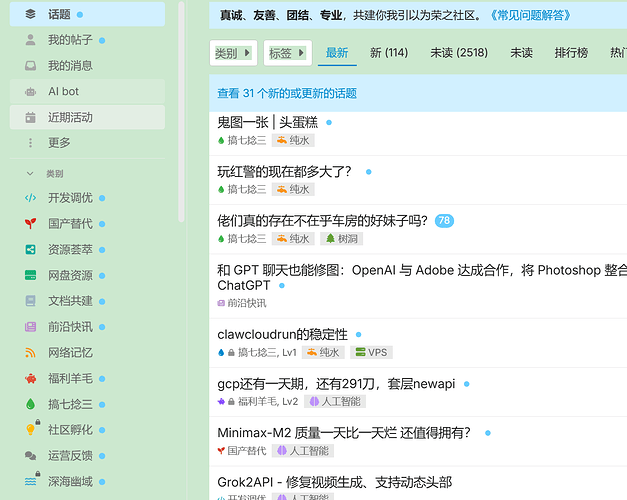
Task: Click 人工智能 tag under Minimax-M2 topic
Action: (x=303, y=451)
